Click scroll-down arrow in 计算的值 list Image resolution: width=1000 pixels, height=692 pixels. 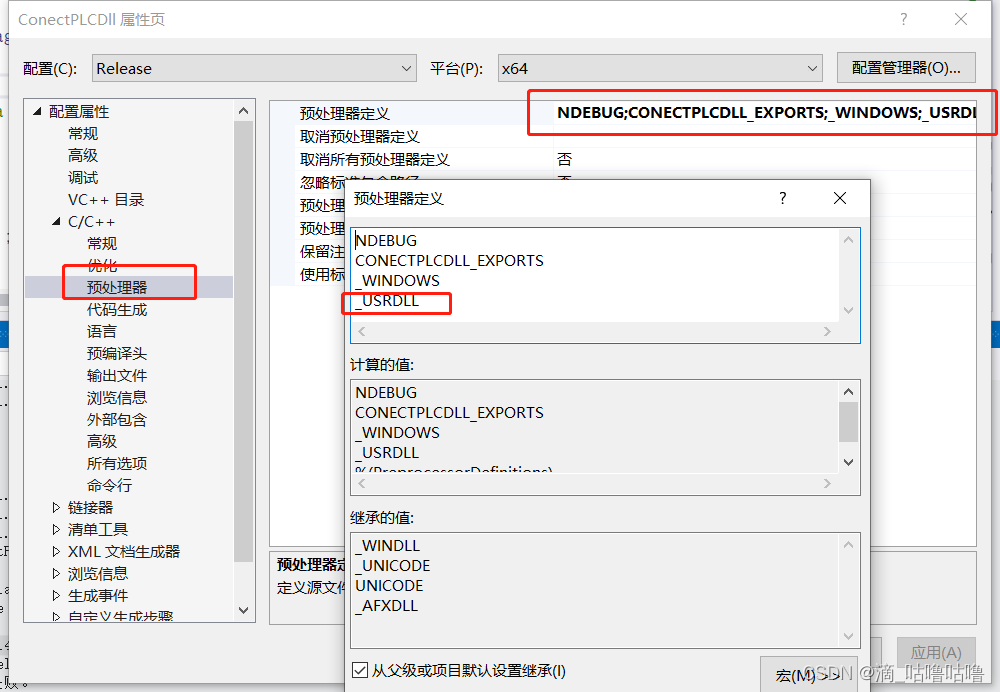point(848,462)
